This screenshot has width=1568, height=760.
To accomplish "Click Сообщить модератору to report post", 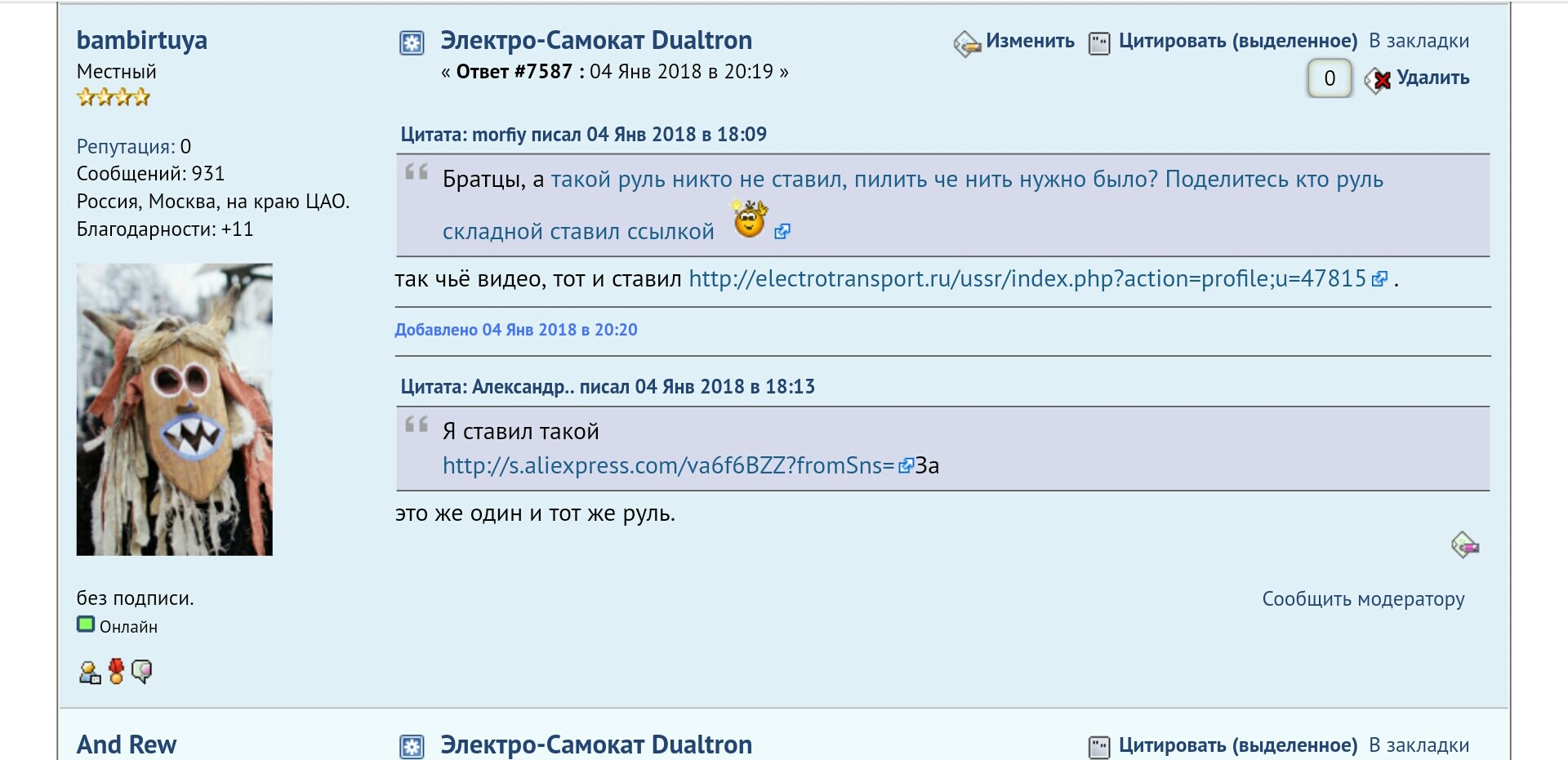I will click(x=1363, y=599).
